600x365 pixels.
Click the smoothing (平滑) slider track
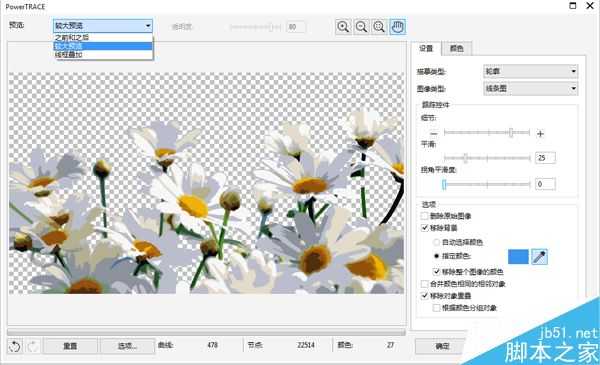(x=487, y=158)
